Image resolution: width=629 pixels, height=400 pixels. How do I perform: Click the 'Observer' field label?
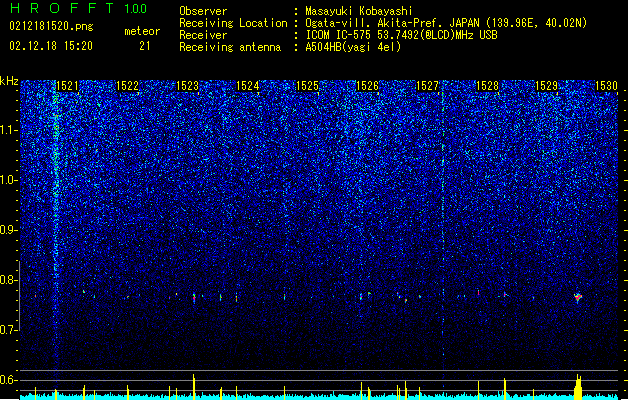click(x=203, y=11)
